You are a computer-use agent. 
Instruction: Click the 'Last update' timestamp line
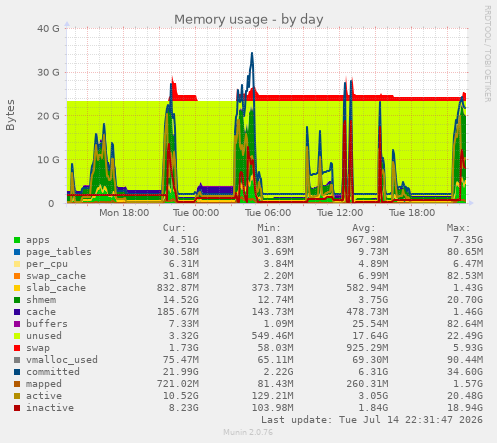point(372,420)
